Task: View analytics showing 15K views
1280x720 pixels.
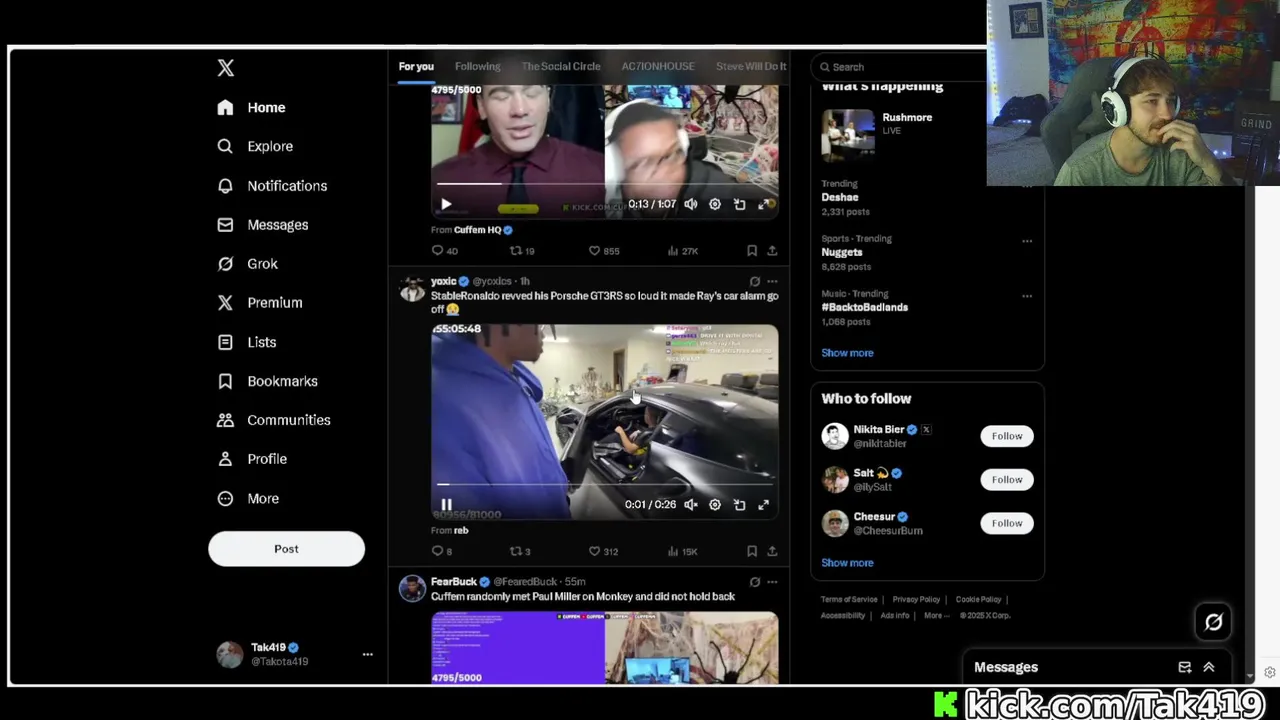Action: [x=683, y=551]
